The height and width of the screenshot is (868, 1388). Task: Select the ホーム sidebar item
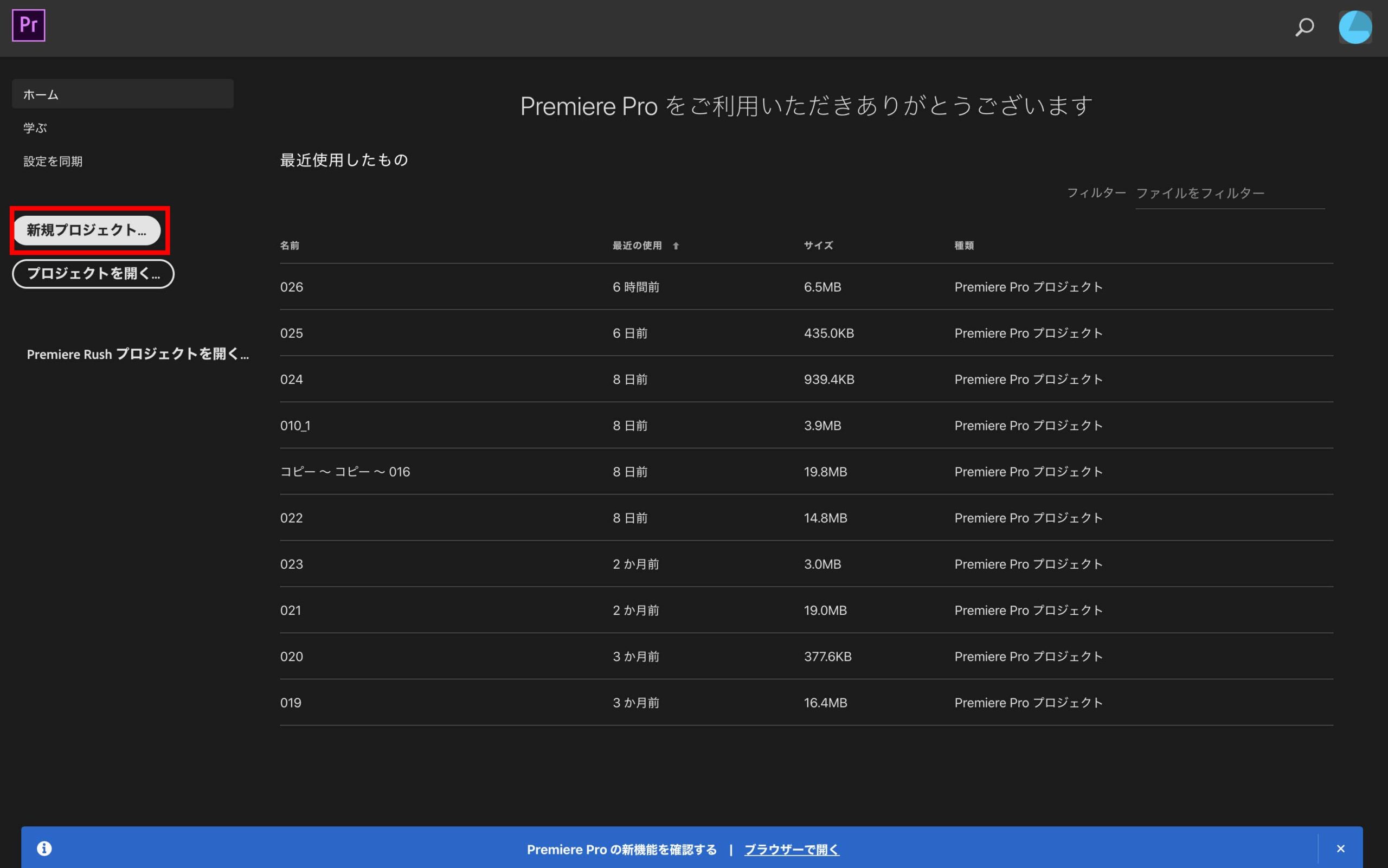[x=123, y=94]
